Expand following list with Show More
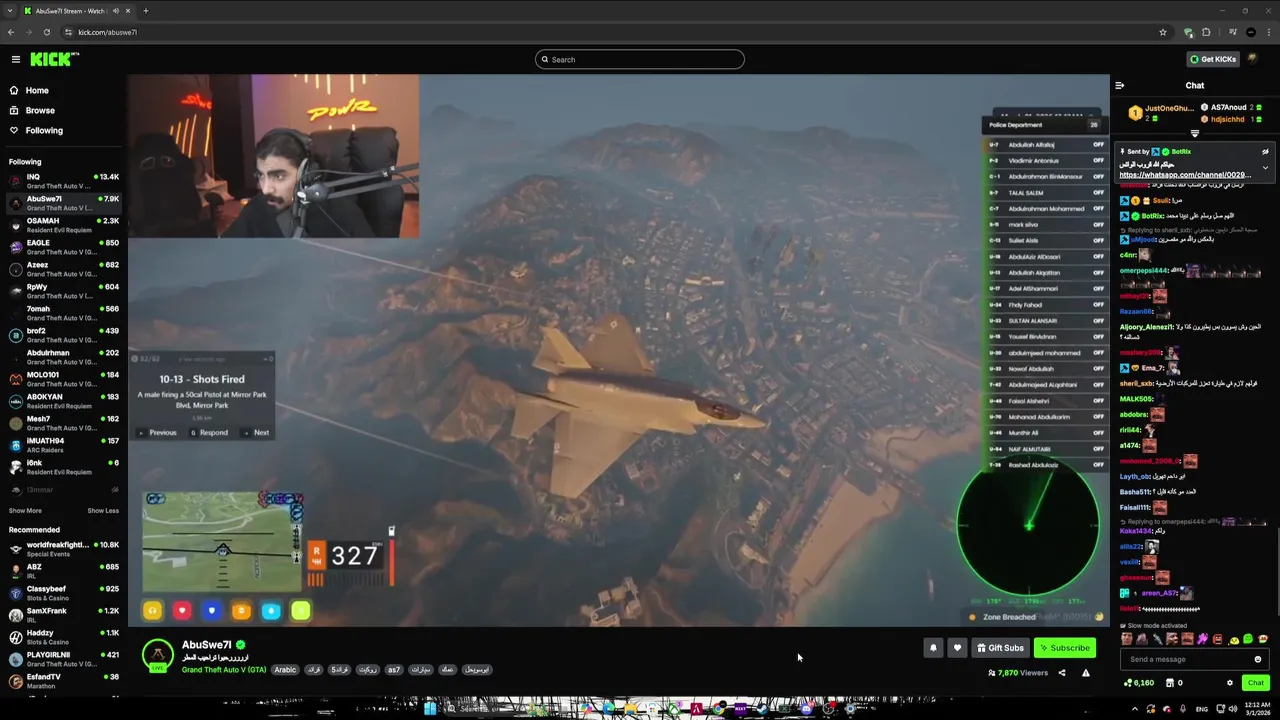 click(x=25, y=511)
